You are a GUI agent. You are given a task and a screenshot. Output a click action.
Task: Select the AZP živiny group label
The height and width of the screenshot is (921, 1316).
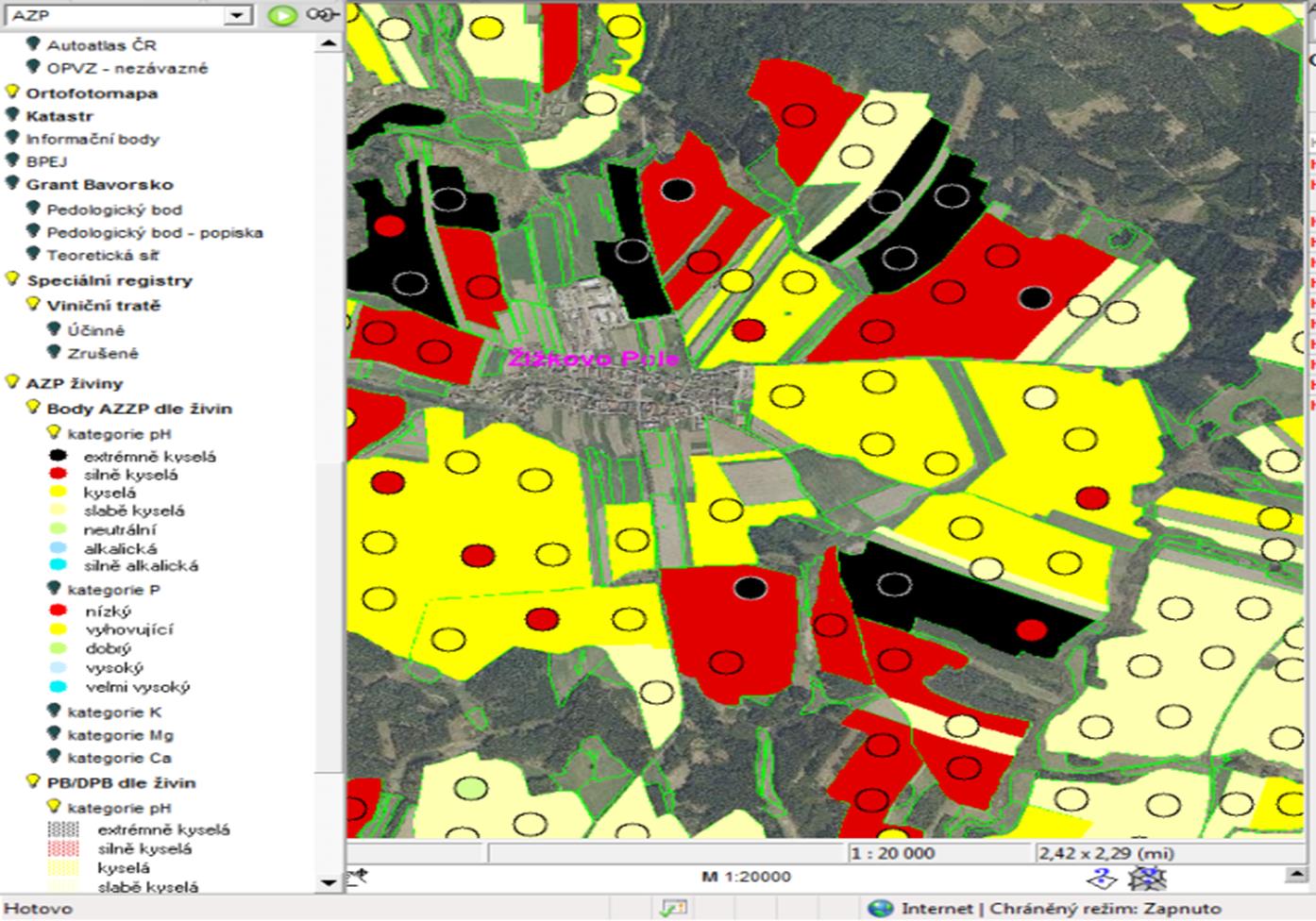point(75,383)
